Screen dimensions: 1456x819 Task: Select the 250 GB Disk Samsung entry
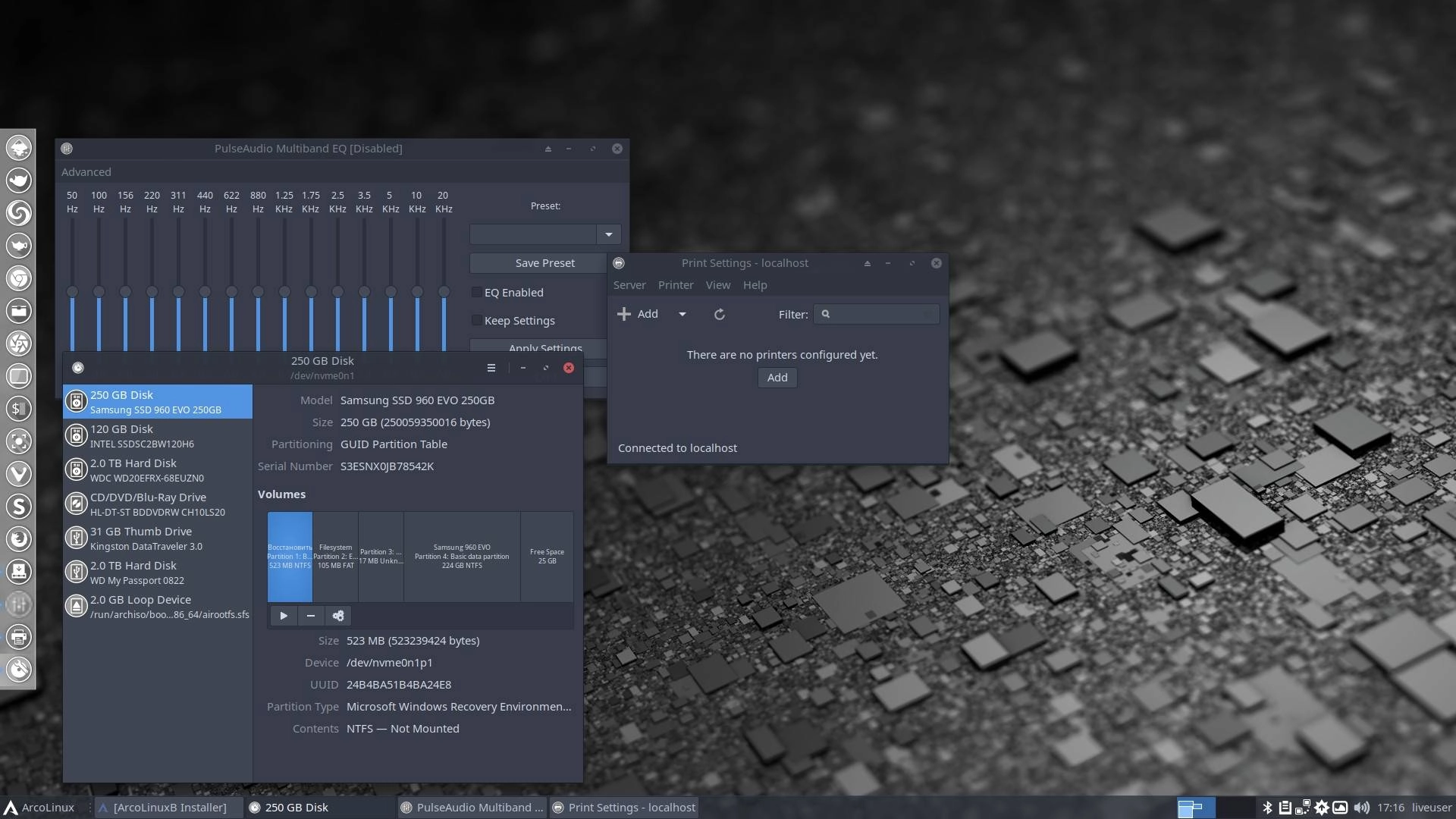point(158,402)
